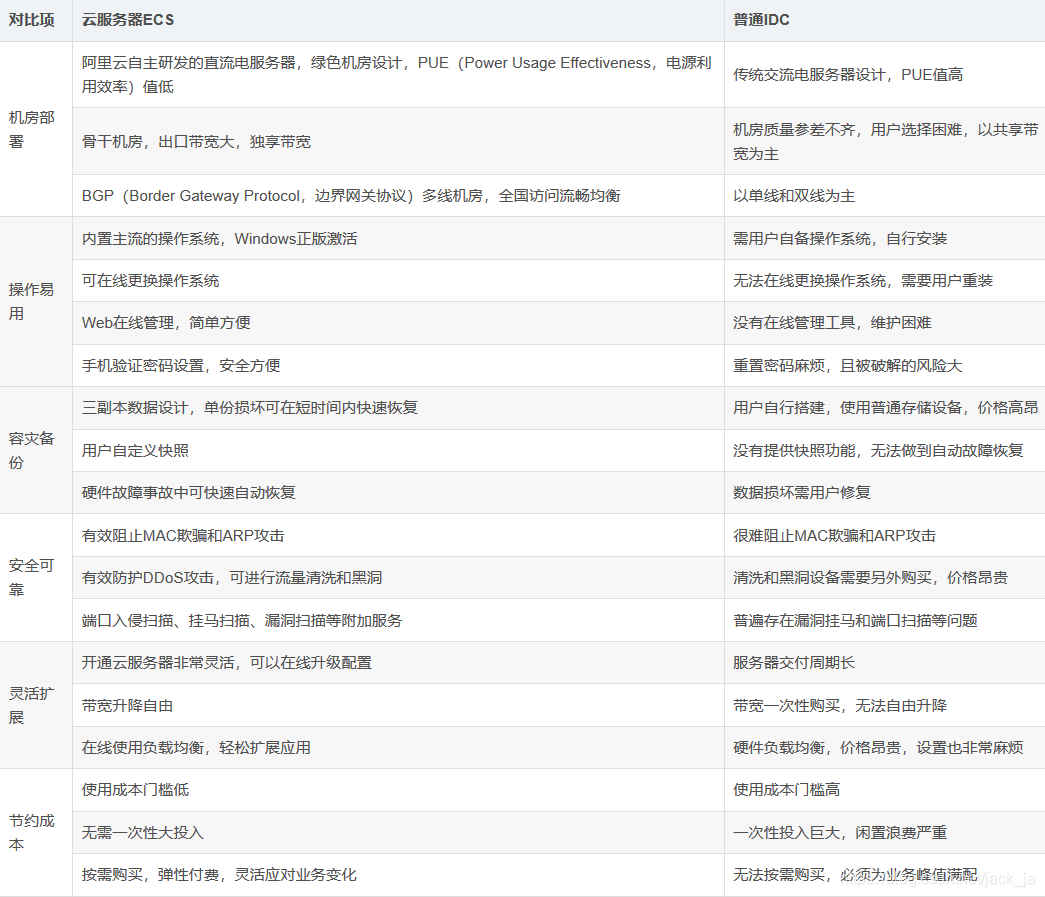Screen dimensions: 1045x897
Task: Select the 机房部署 category cell
Action: [x=36, y=129]
